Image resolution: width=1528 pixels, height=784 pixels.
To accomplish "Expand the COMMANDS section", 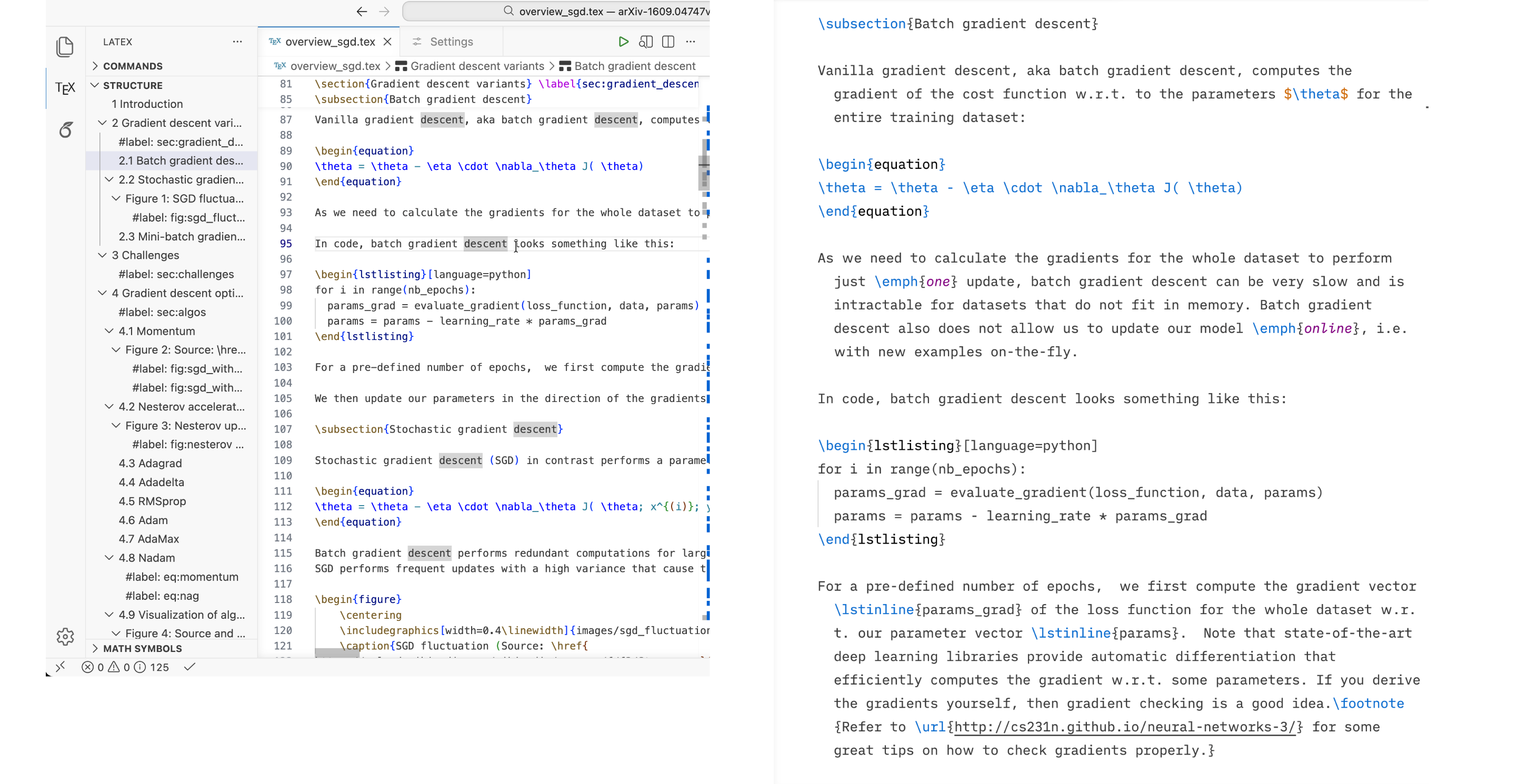I will pyautogui.click(x=132, y=66).
